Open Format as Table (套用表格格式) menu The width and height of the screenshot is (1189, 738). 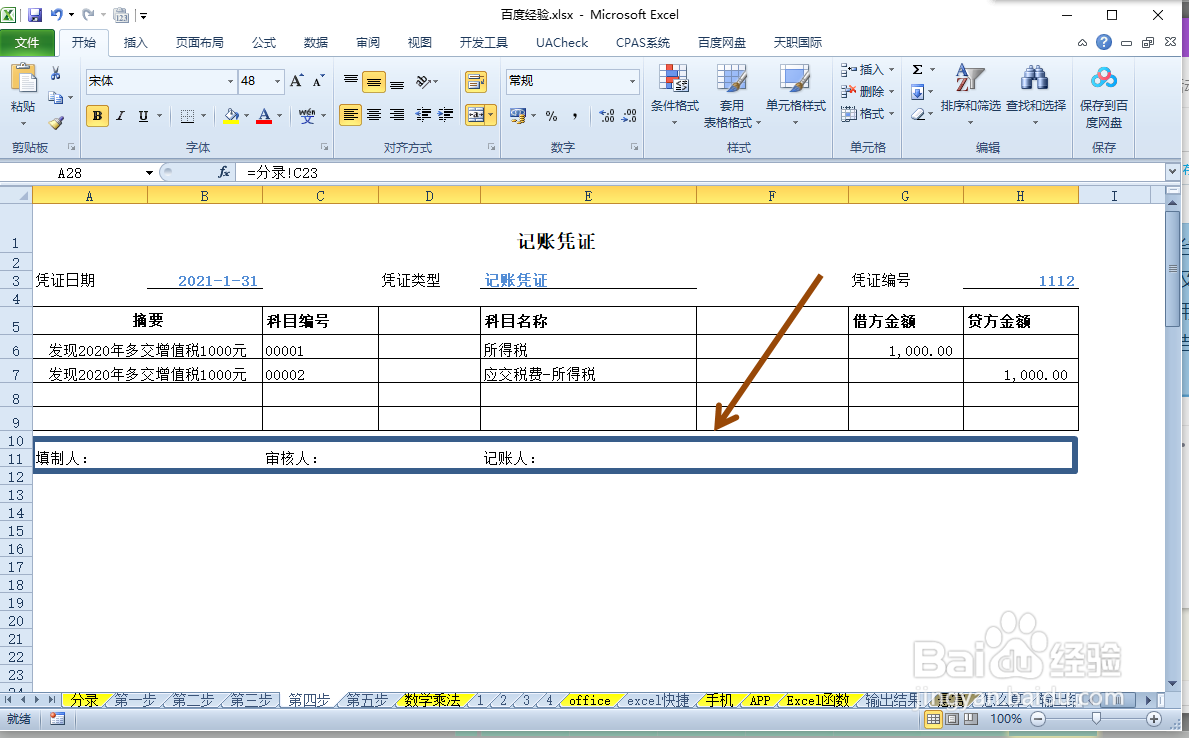732,96
